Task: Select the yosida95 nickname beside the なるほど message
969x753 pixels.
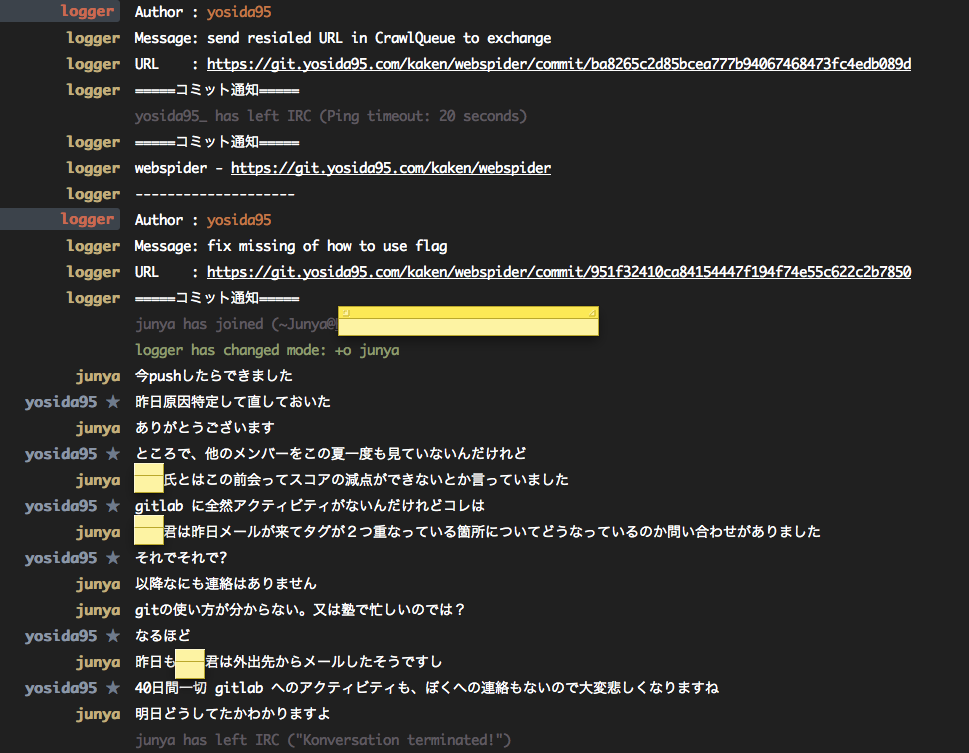Action: coord(61,636)
